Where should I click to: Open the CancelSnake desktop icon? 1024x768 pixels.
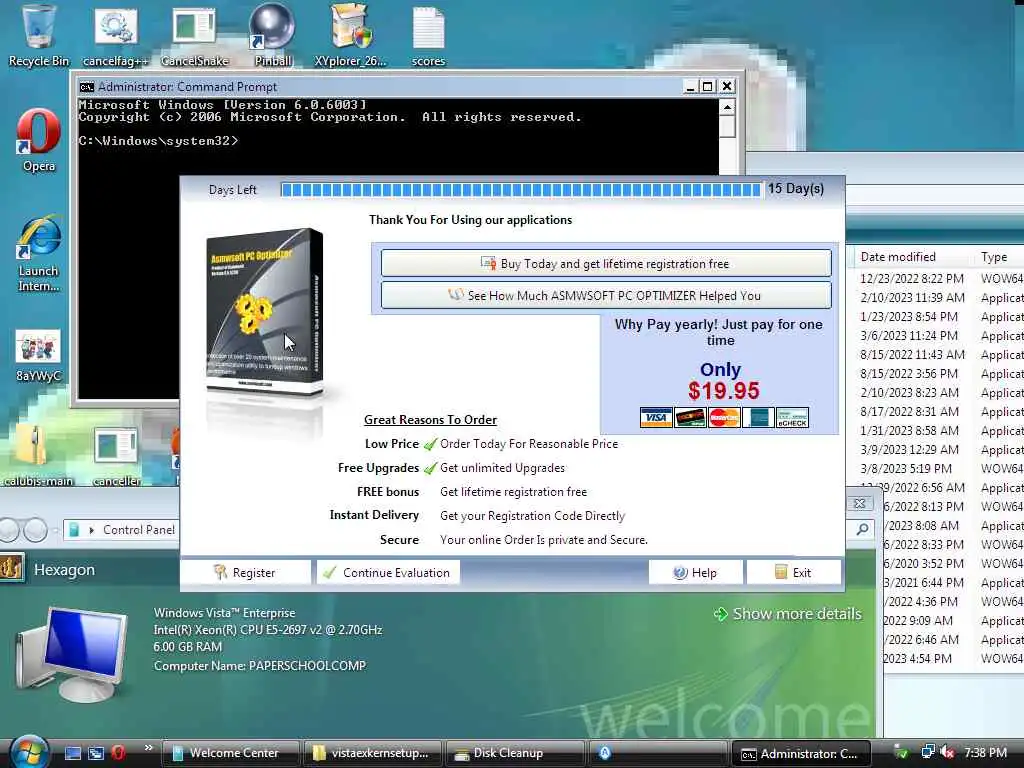click(194, 36)
